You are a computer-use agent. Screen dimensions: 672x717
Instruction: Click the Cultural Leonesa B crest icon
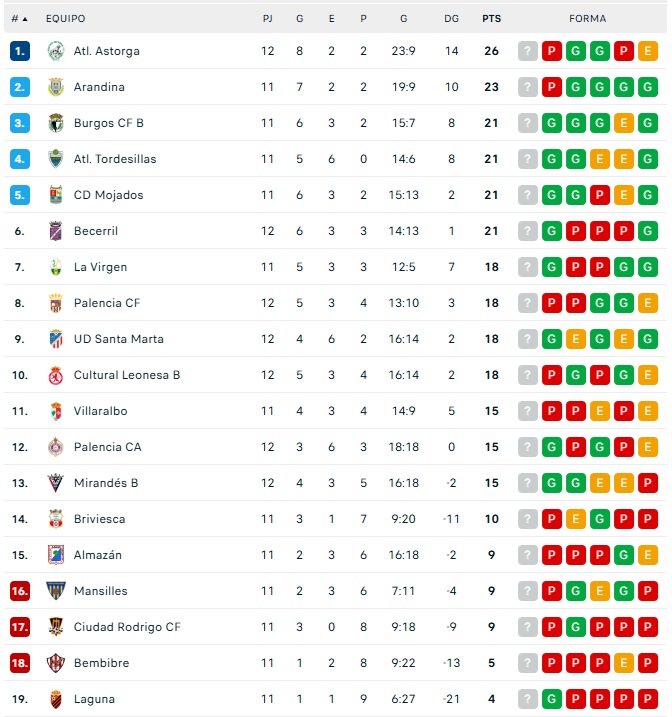55,375
